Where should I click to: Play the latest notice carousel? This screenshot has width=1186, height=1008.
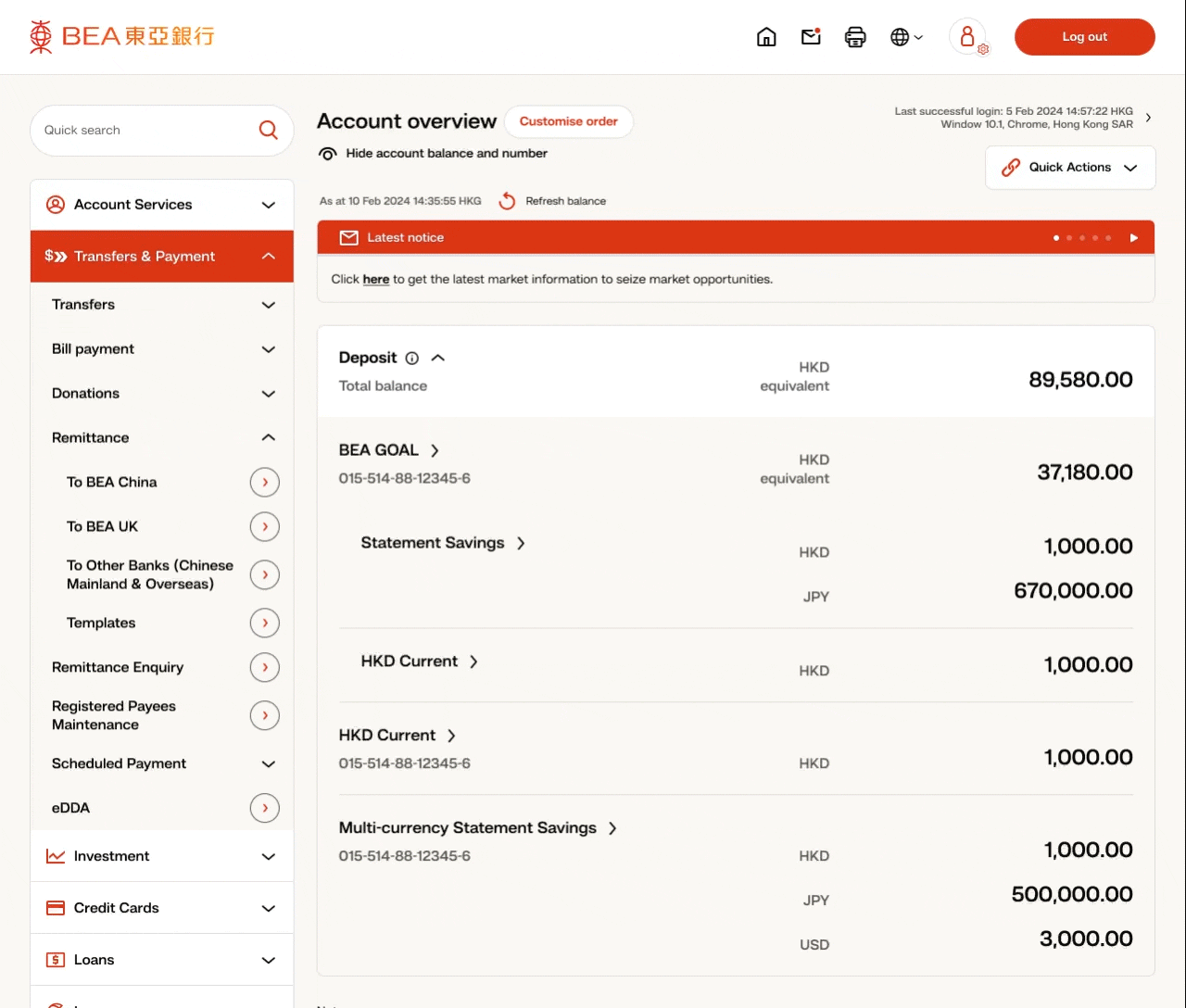[1134, 238]
